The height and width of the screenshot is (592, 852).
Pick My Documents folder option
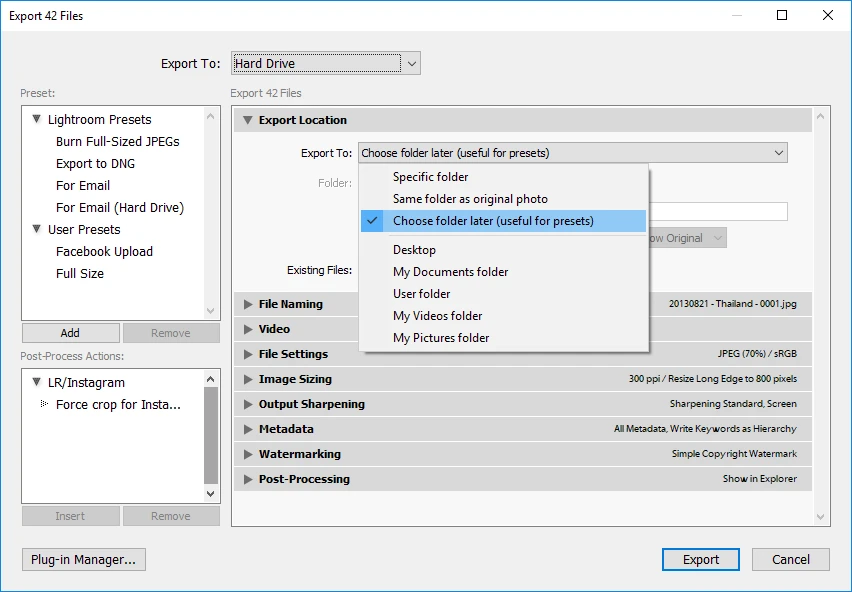[503, 272]
